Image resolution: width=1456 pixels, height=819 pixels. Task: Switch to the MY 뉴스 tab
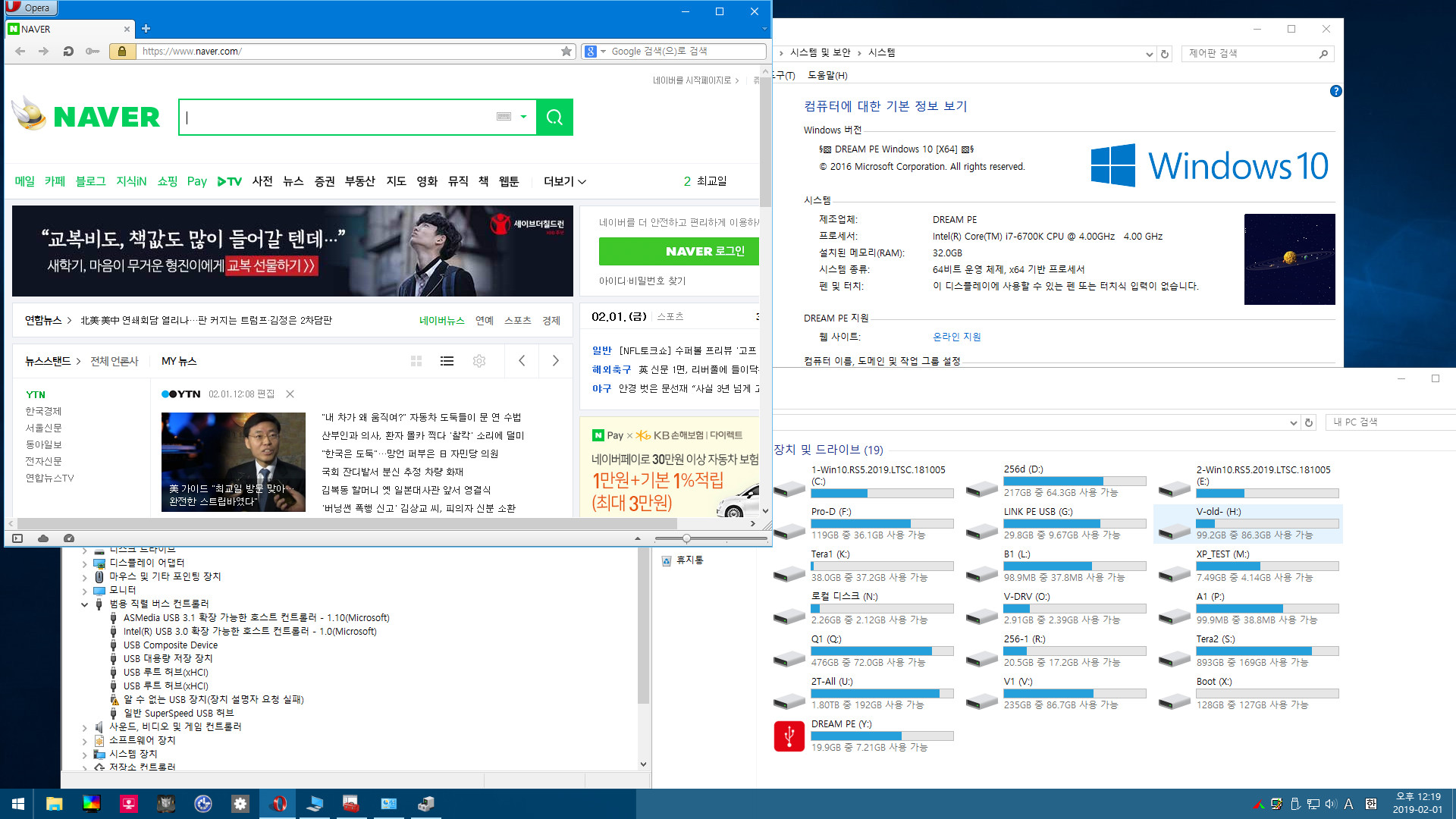tap(179, 361)
